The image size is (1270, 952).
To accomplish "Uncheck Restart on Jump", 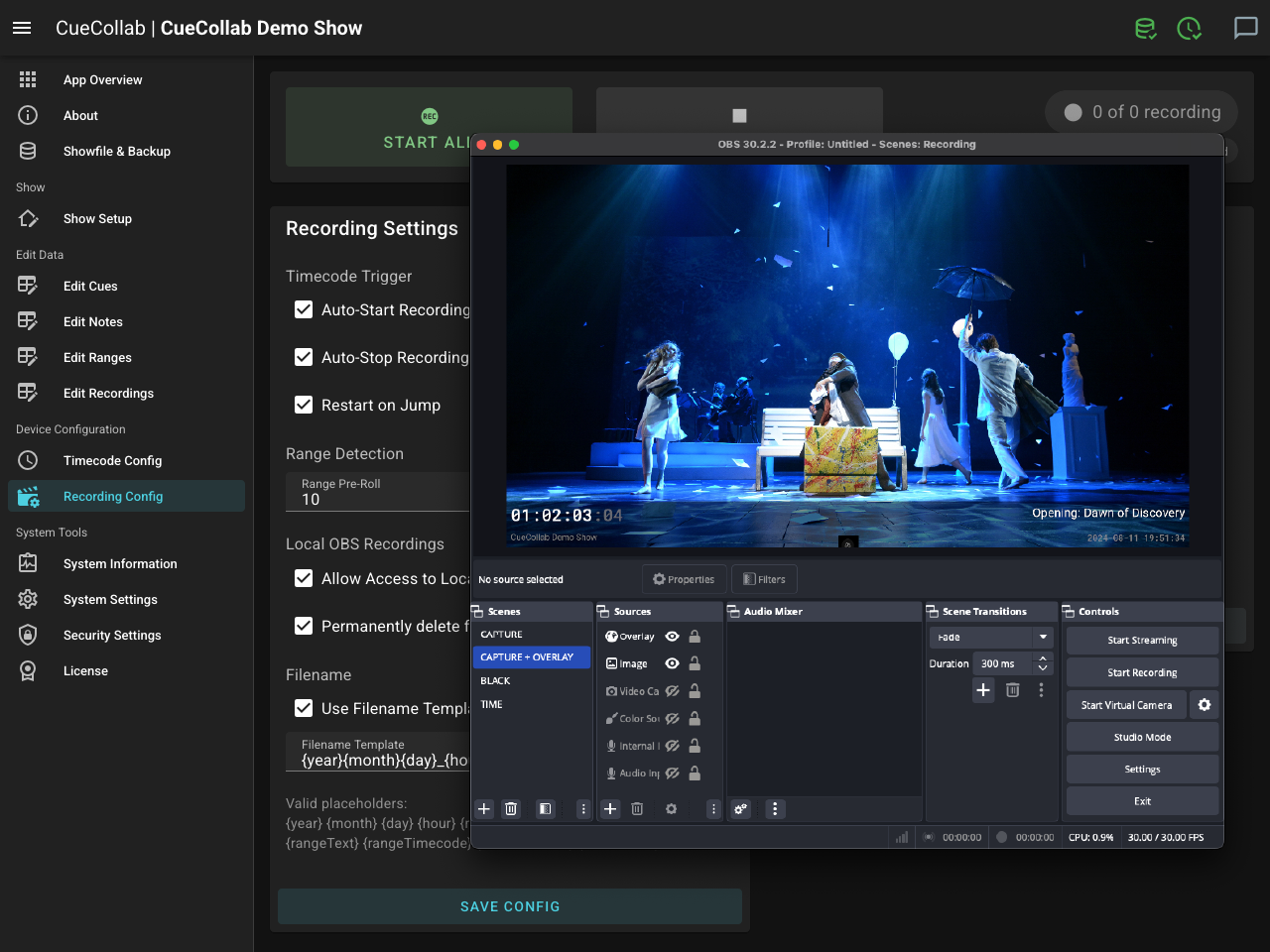I will pyautogui.click(x=304, y=405).
